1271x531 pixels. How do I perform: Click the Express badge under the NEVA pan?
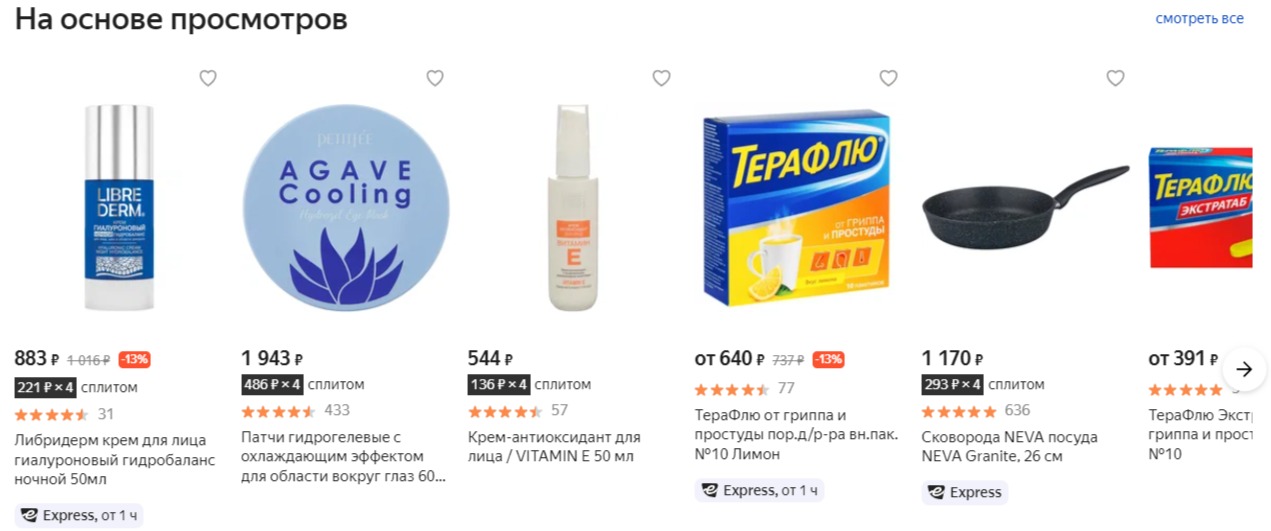pyautogui.click(x=964, y=492)
